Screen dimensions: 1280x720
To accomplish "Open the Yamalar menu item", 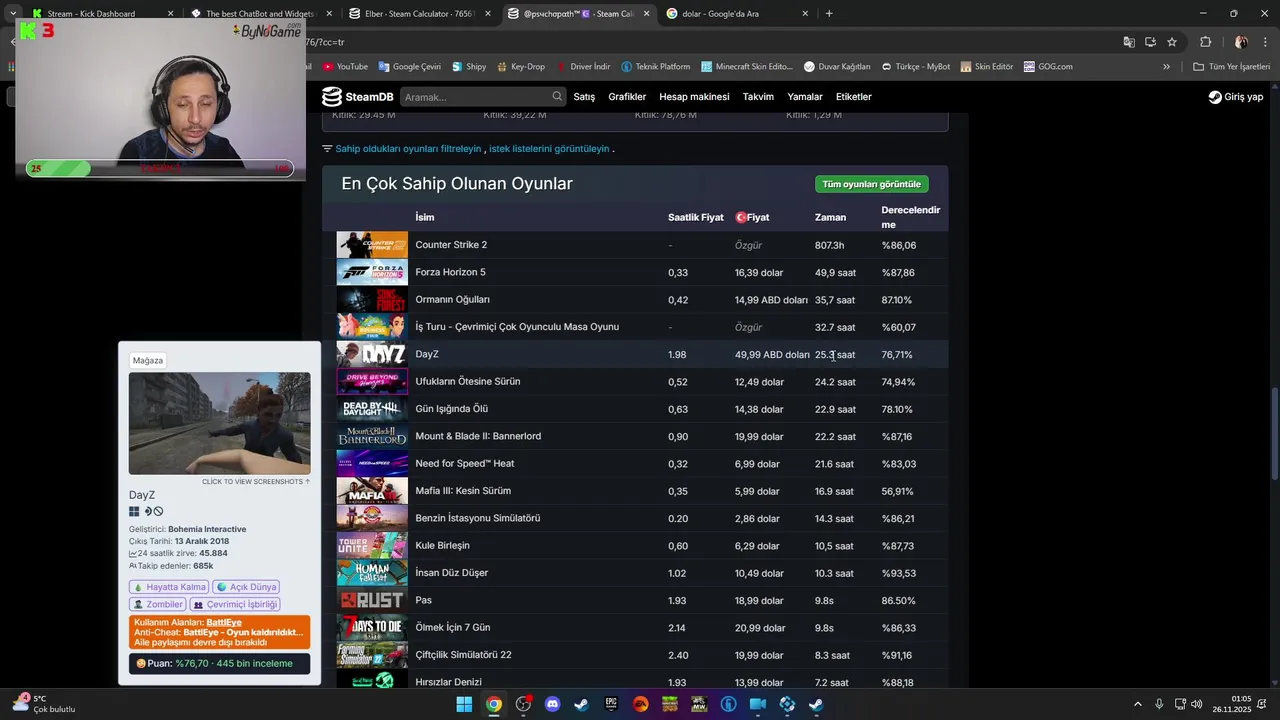I will pyautogui.click(x=805, y=97).
